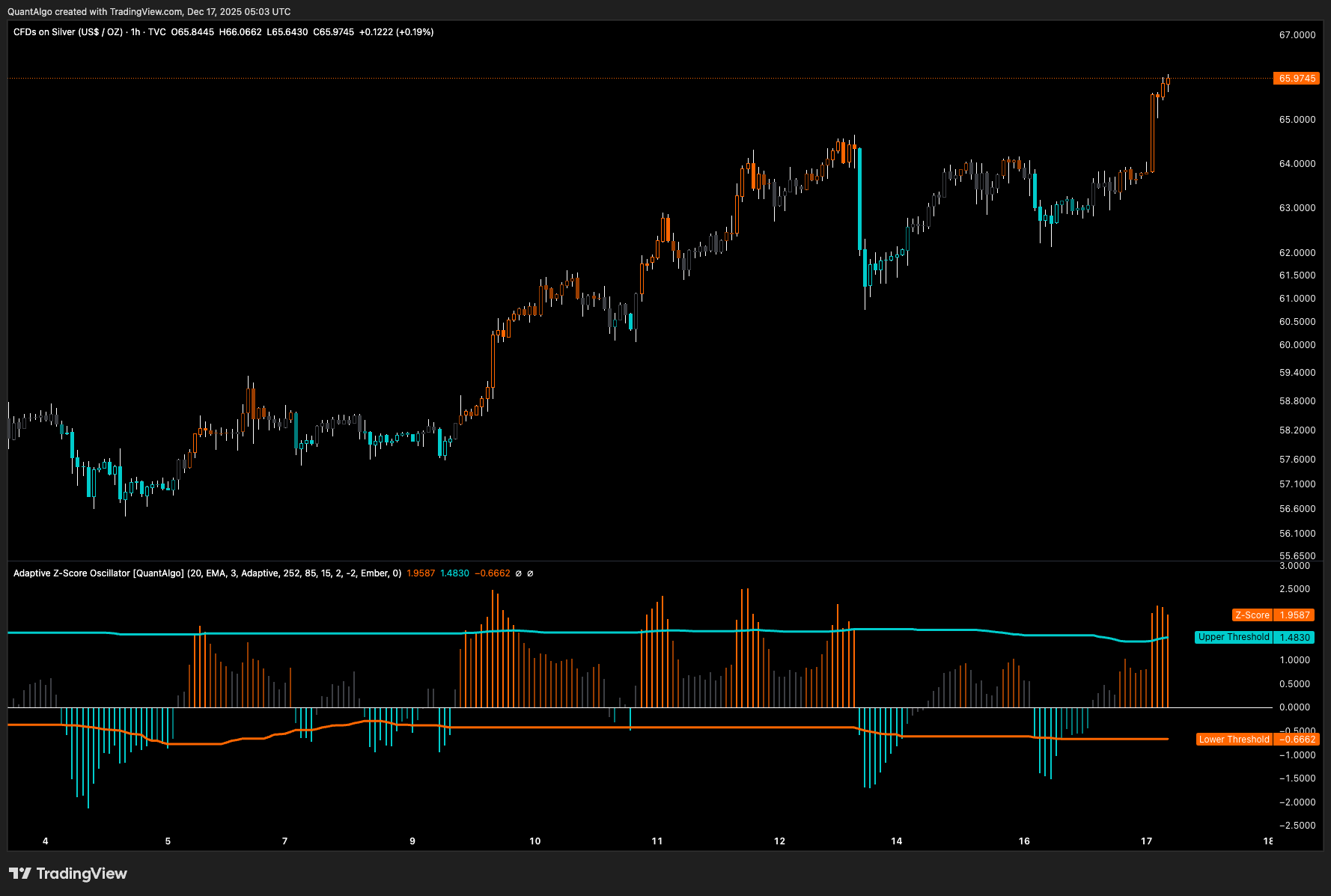1331x896 pixels.
Task: Click date label 10 on time axis
Action: point(535,841)
